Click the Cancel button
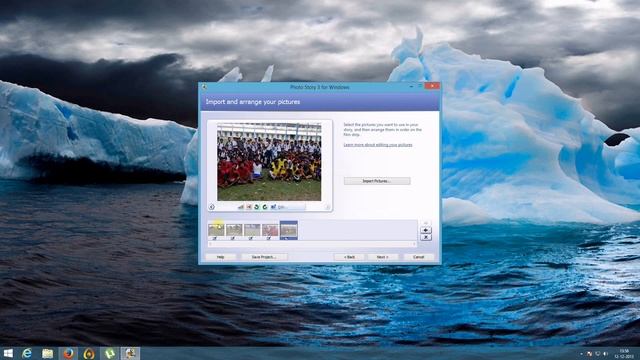 (419, 257)
